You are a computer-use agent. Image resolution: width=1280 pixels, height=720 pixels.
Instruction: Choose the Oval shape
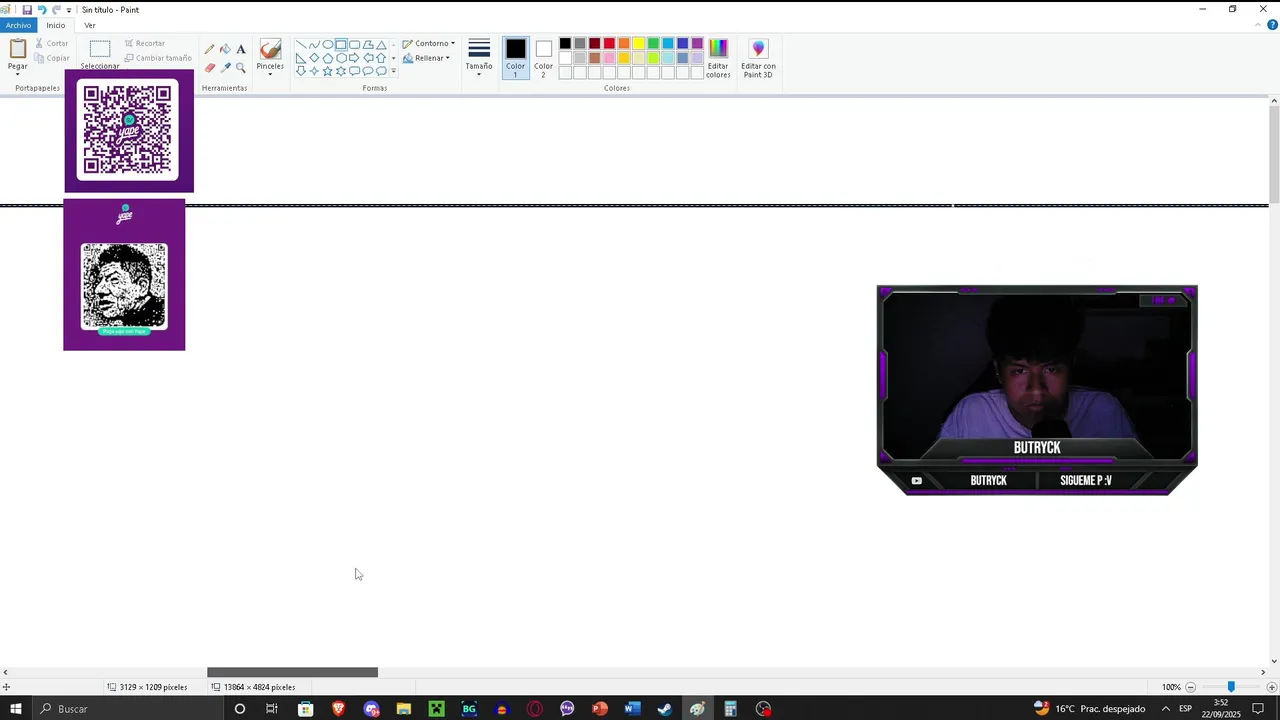[x=327, y=44]
